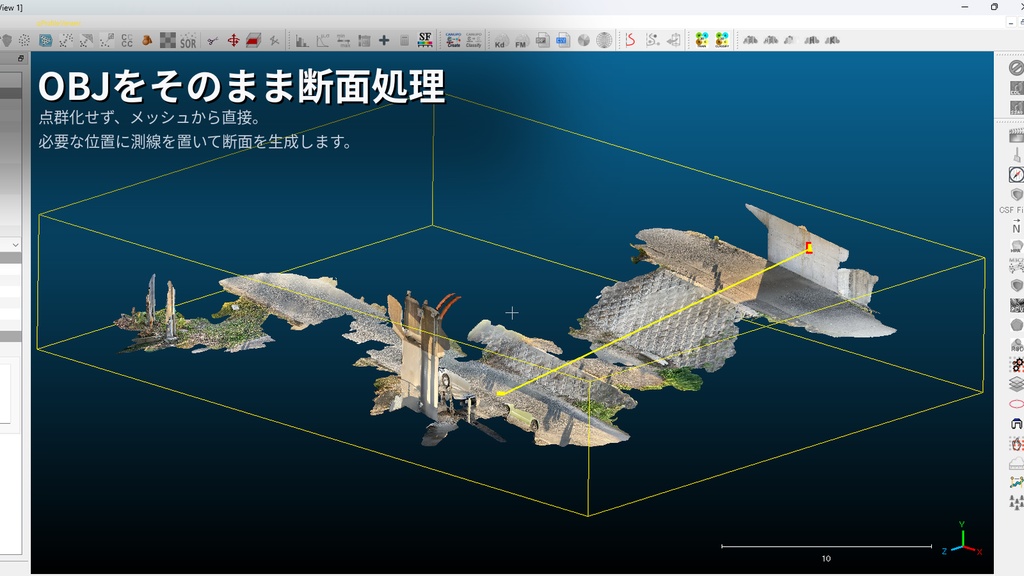Click the SOR filter toolbar icon

point(188,40)
